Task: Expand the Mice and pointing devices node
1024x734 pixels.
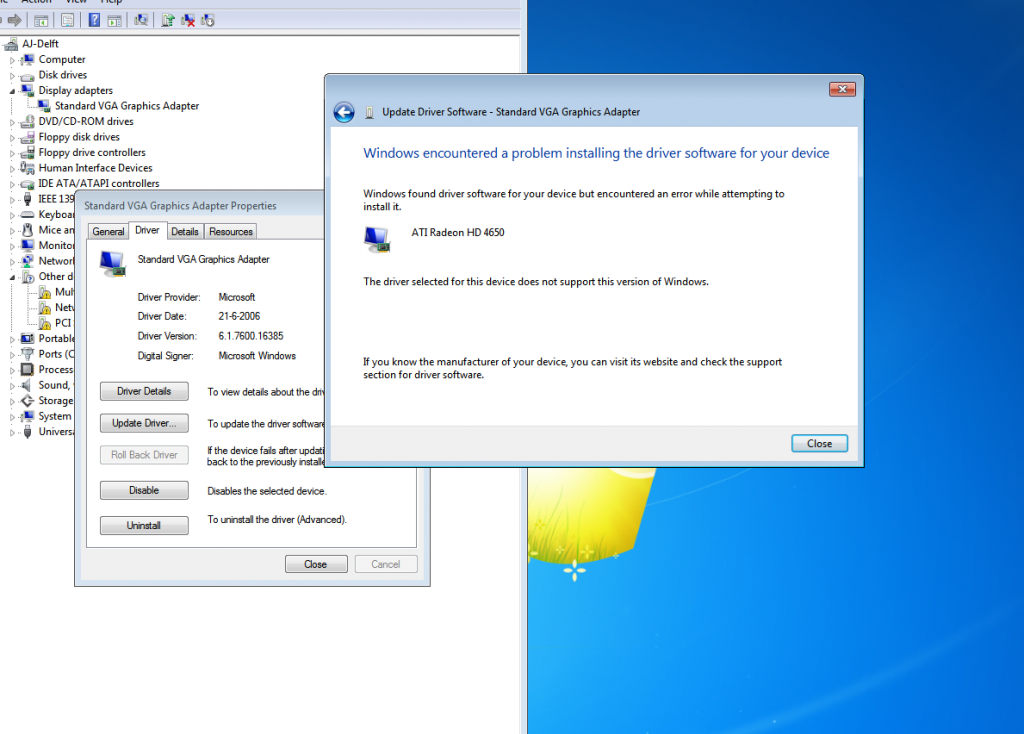Action: [x=12, y=230]
